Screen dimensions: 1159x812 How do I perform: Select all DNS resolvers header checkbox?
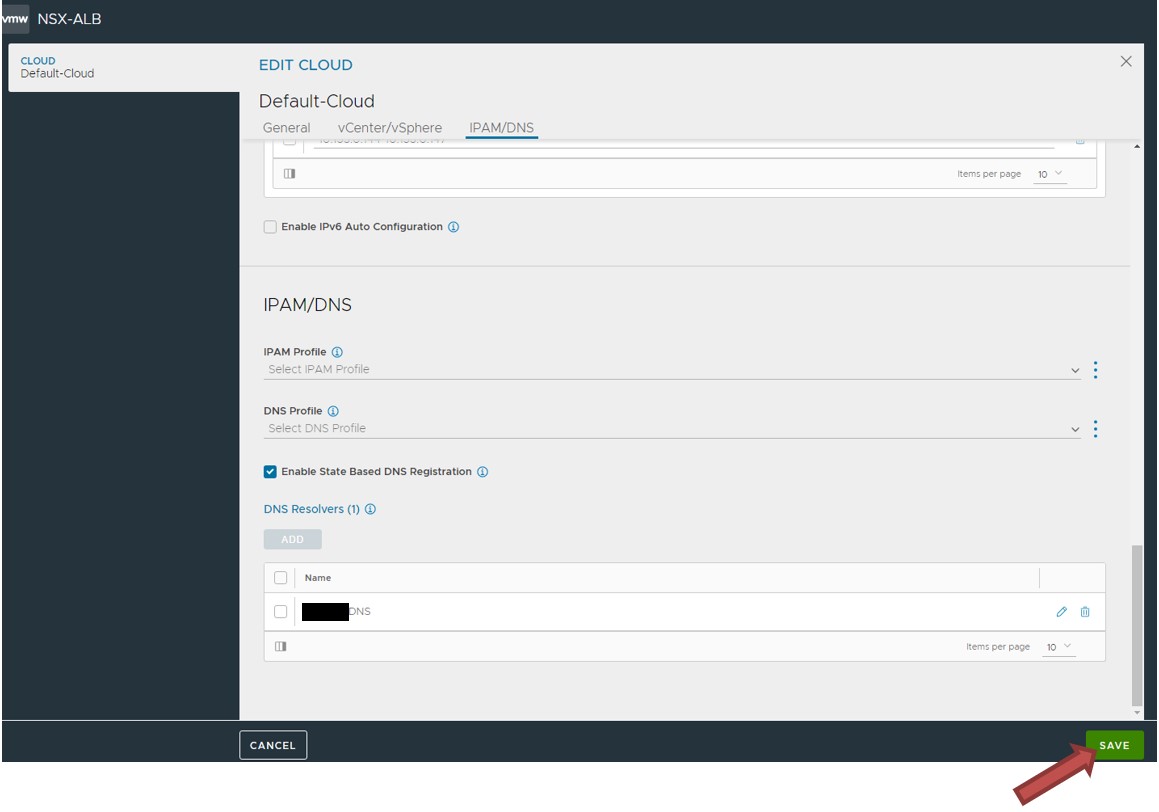[280, 578]
